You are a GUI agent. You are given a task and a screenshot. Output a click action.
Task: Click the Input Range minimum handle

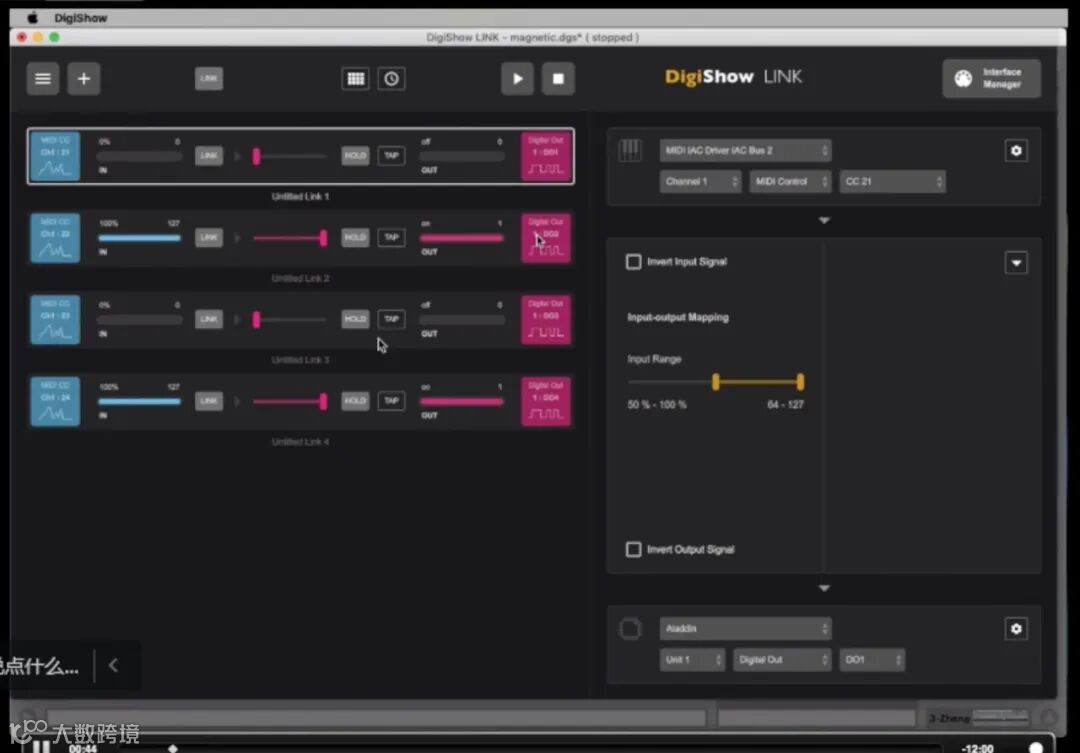716,382
